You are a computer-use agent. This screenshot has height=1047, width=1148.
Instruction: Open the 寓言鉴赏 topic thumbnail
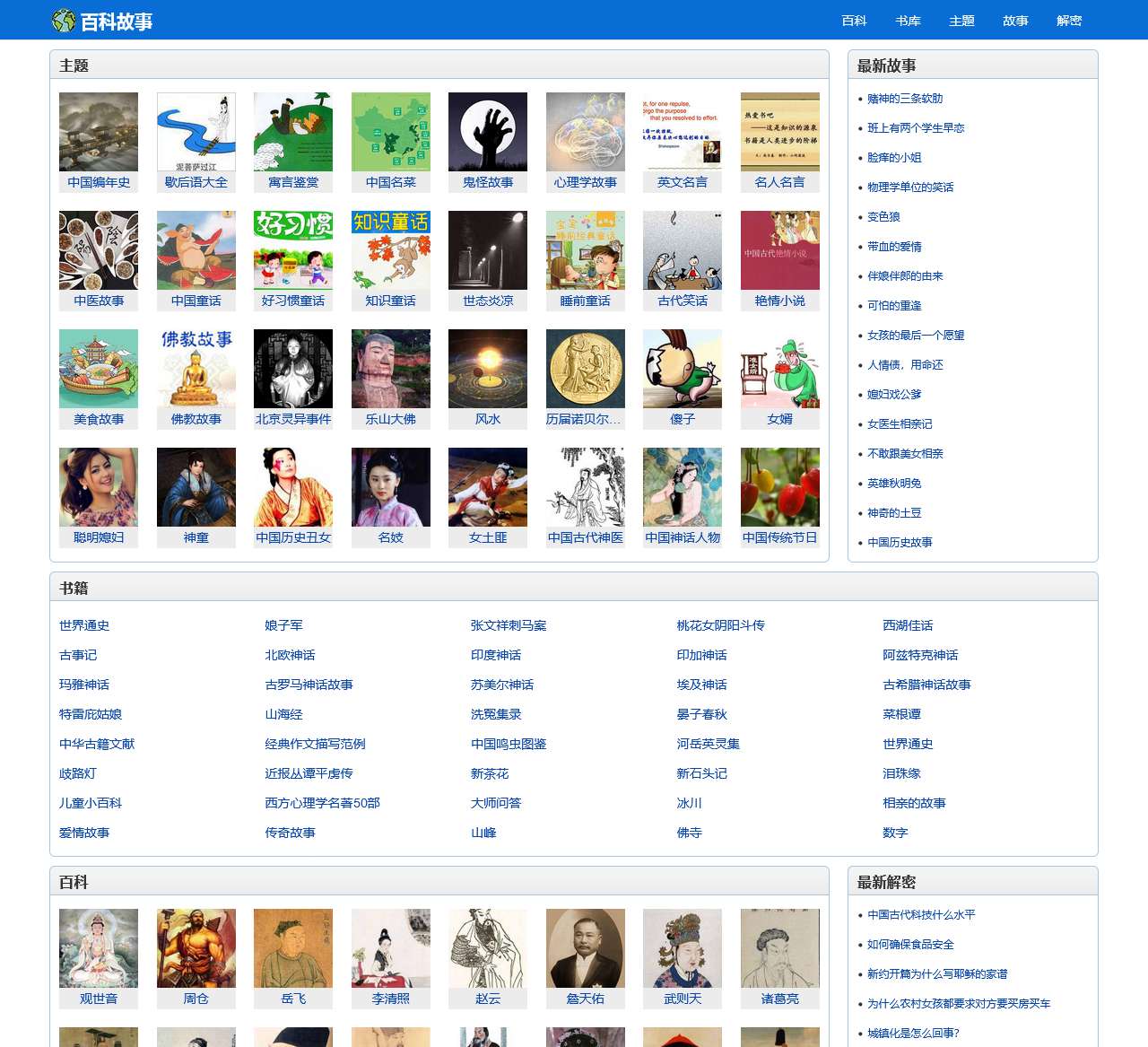[293, 132]
